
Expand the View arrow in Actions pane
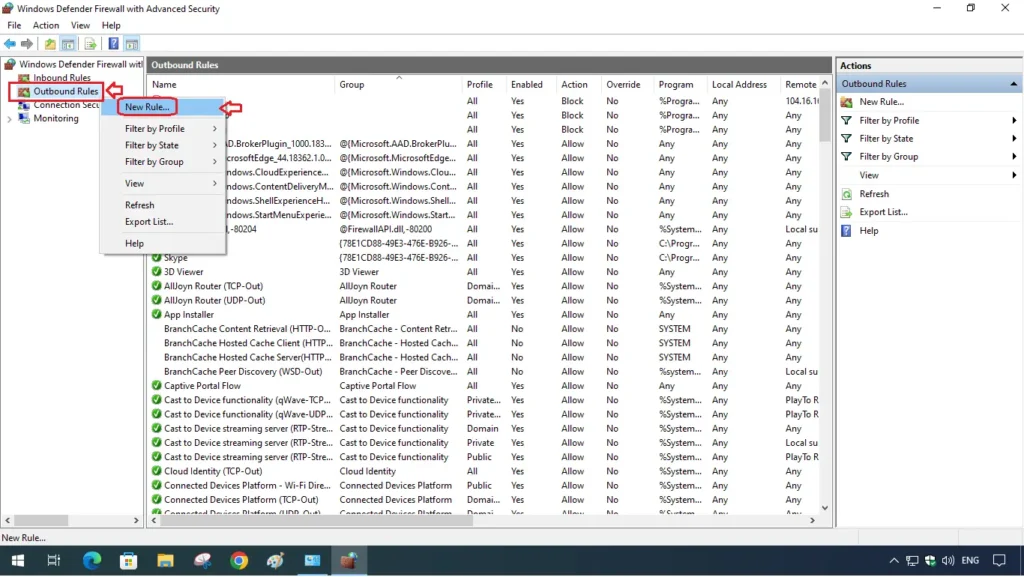click(1014, 175)
